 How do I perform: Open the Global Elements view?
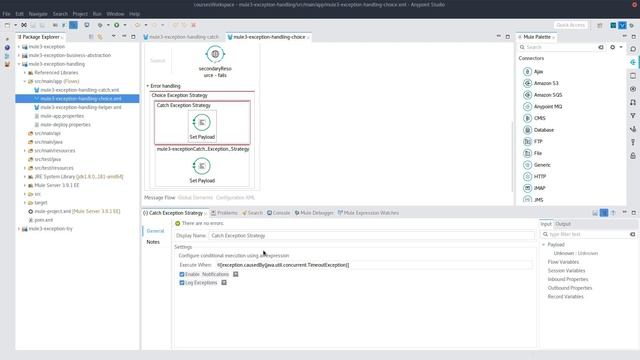[195, 198]
